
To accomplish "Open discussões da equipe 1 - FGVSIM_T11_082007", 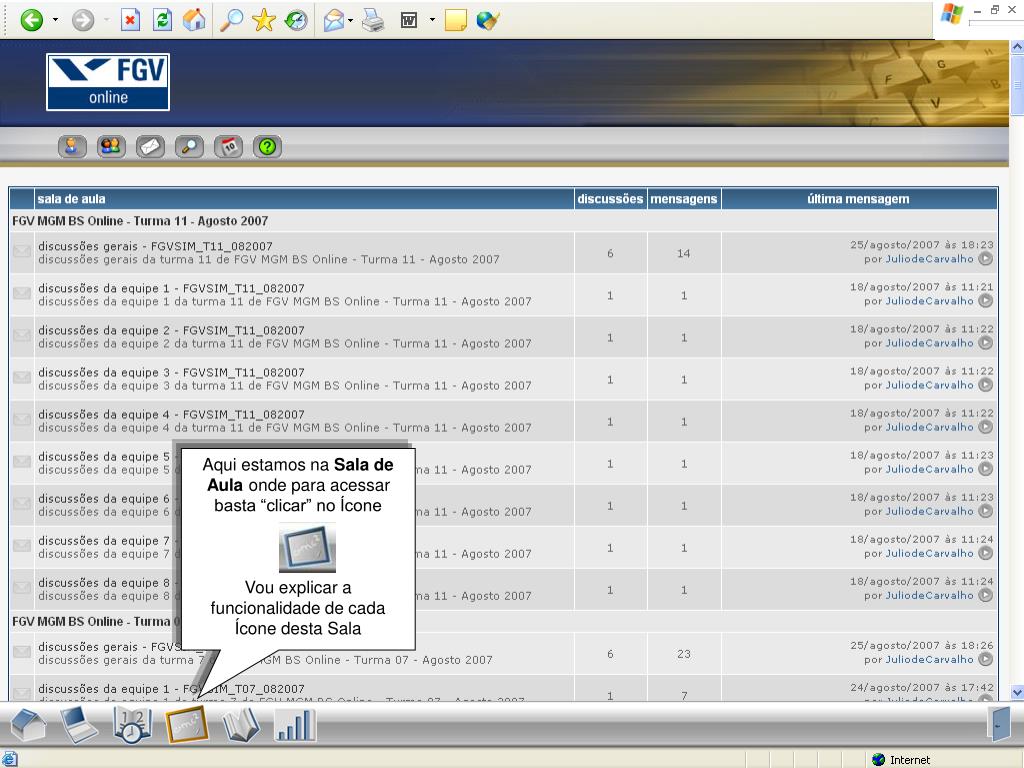I will pyautogui.click(x=171, y=288).
